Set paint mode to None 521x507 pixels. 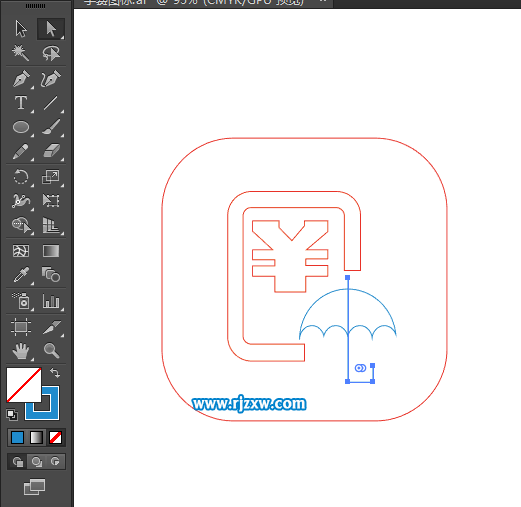click(x=55, y=437)
